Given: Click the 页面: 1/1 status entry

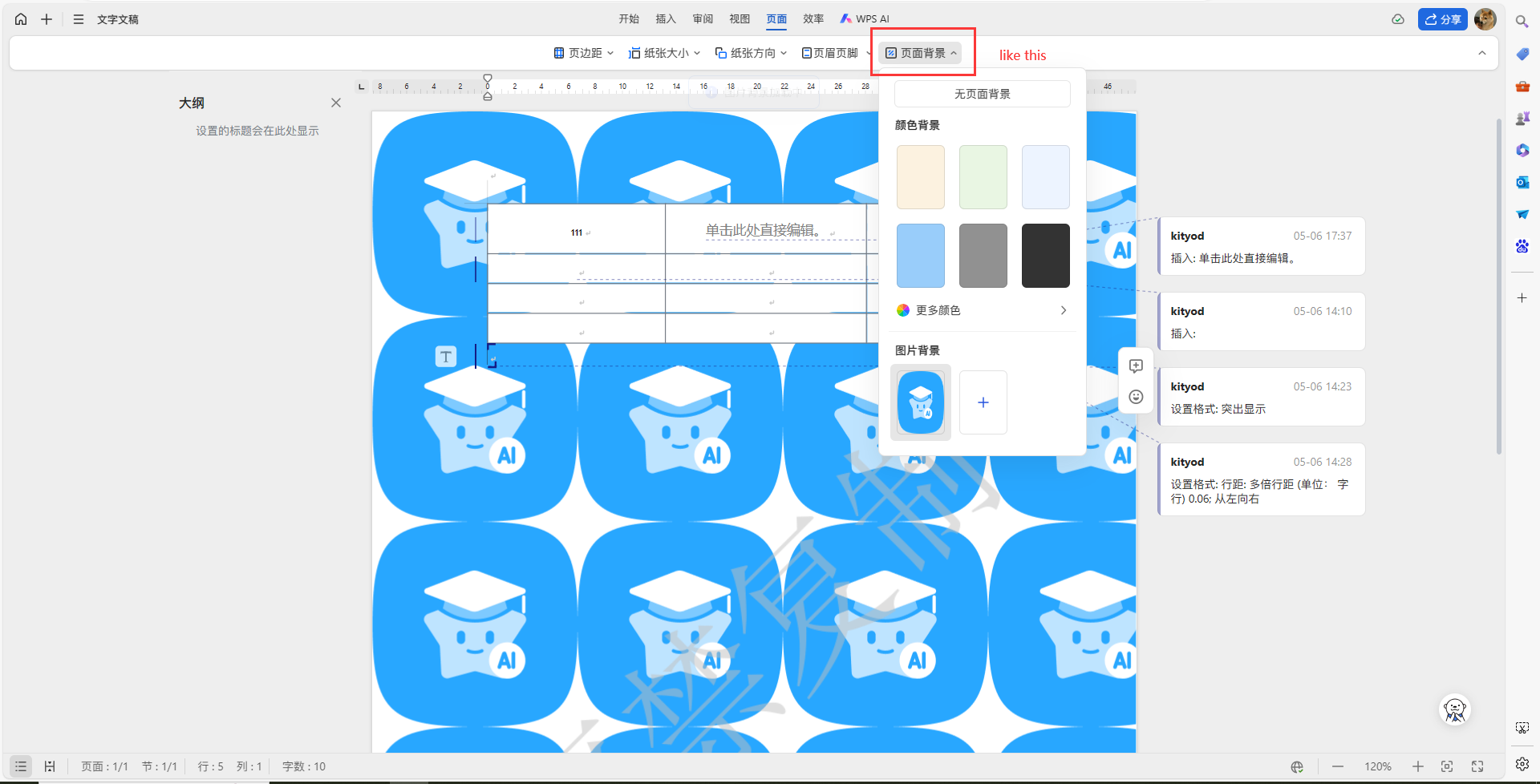Looking at the screenshot, I should [x=104, y=766].
